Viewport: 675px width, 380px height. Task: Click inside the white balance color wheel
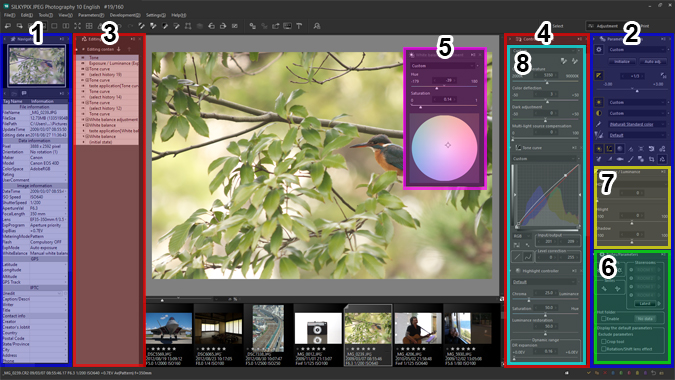(444, 148)
